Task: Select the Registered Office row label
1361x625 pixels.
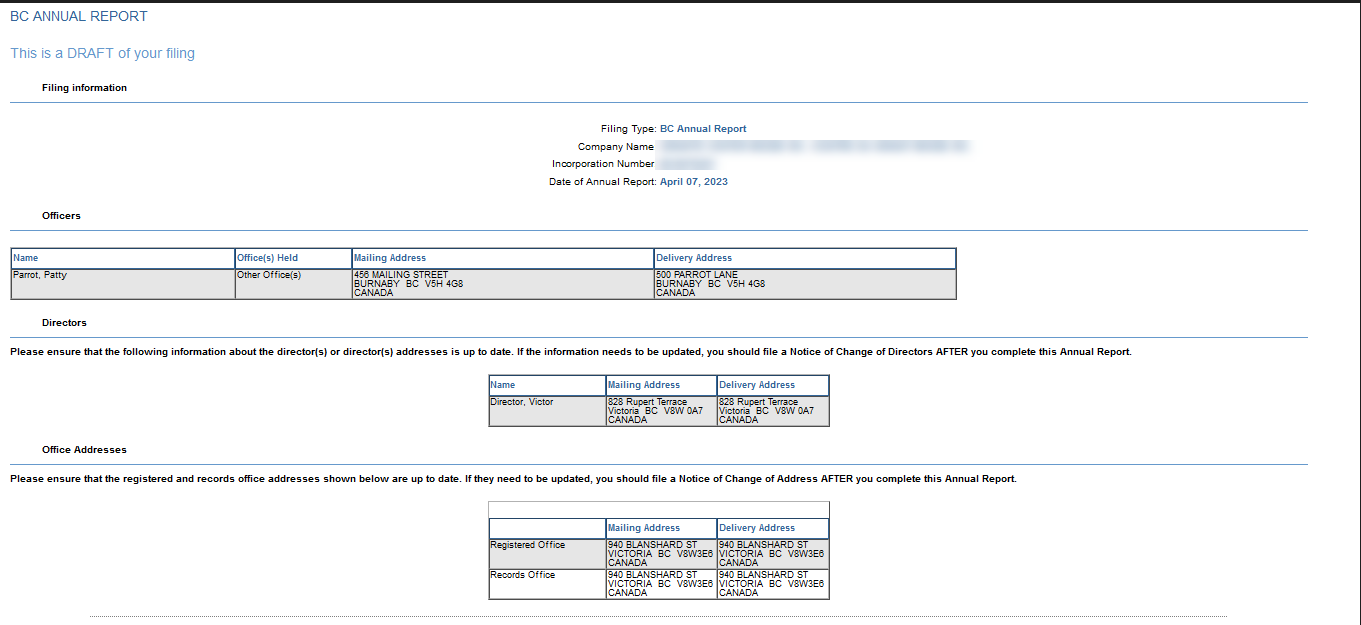Action: [x=527, y=545]
